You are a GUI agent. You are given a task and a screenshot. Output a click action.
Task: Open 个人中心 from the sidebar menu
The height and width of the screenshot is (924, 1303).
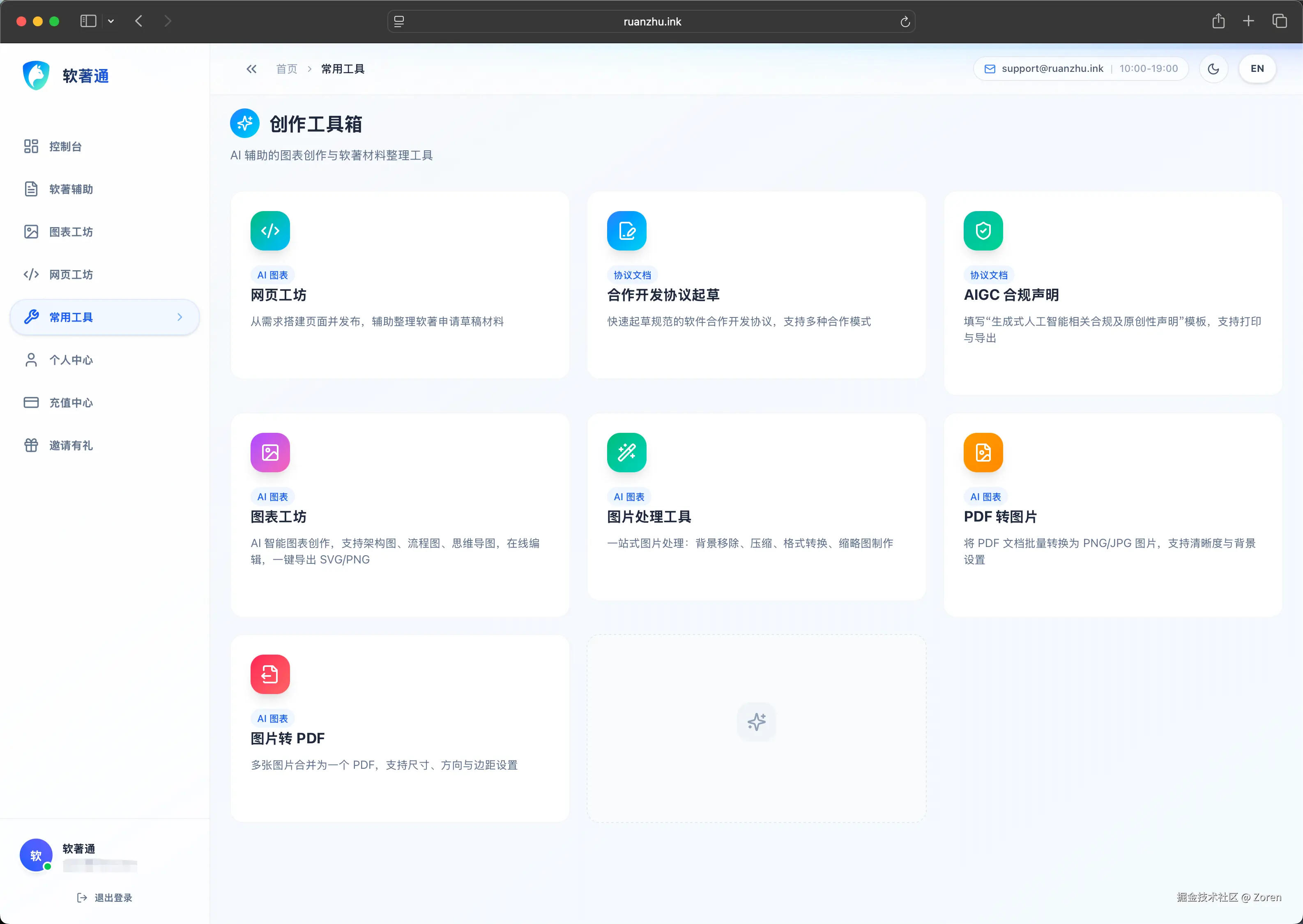(x=71, y=360)
